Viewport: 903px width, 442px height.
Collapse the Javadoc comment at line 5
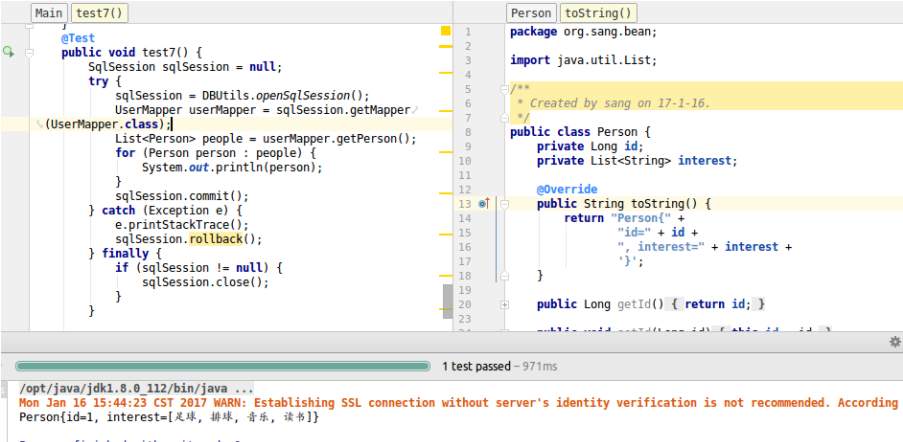tap(504, 89)
